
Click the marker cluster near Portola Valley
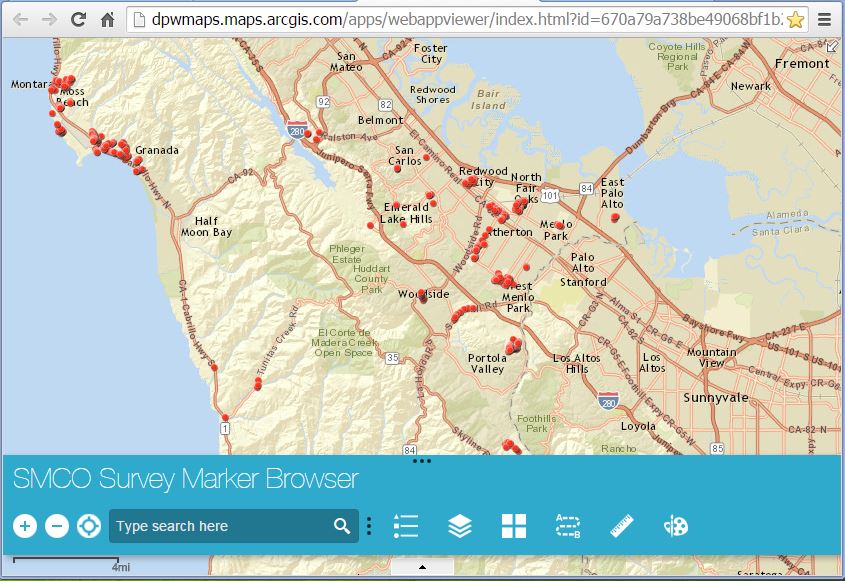point(512,346)
